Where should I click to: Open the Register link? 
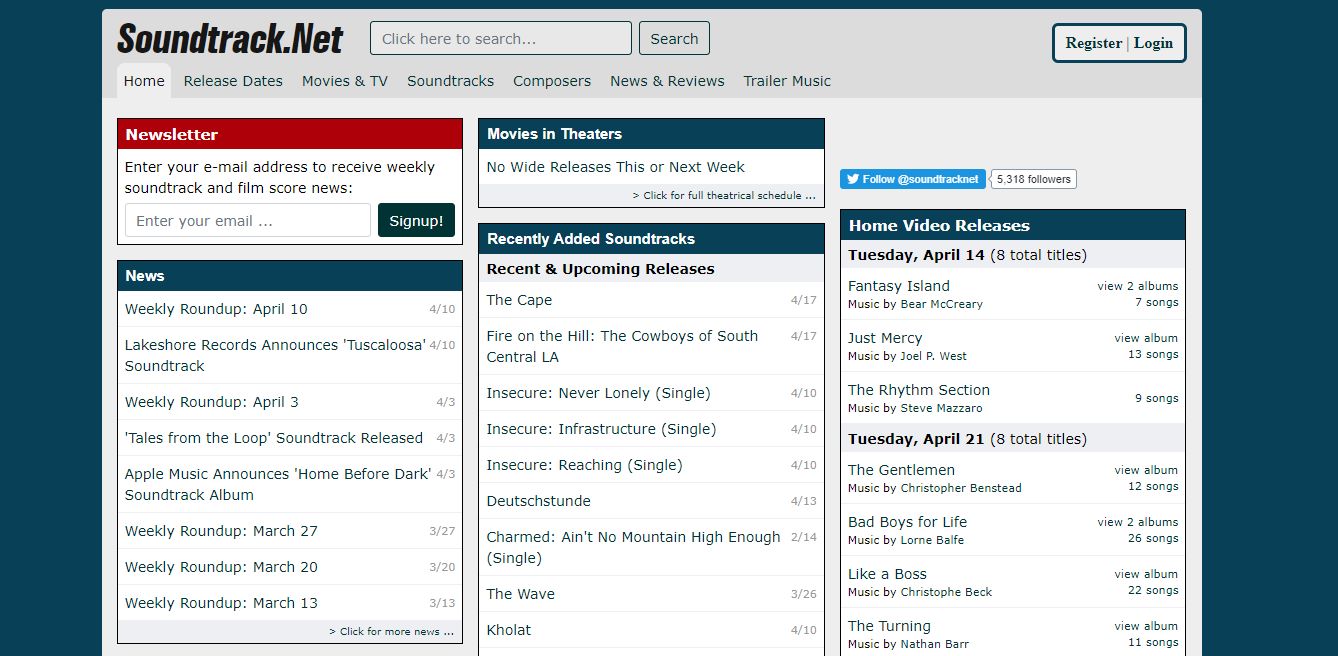pyautogui.click(x=1094, y=43)
